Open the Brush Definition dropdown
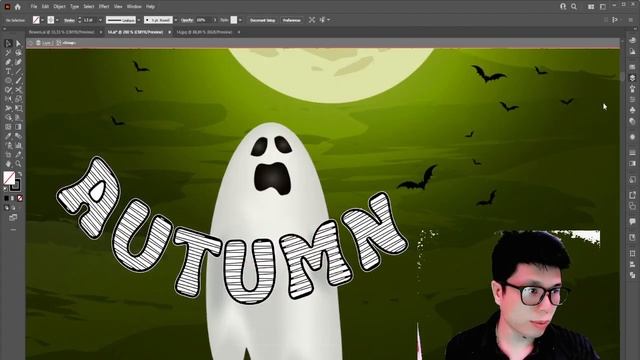Viewport: 640px width, 360px height. point(176,20)
